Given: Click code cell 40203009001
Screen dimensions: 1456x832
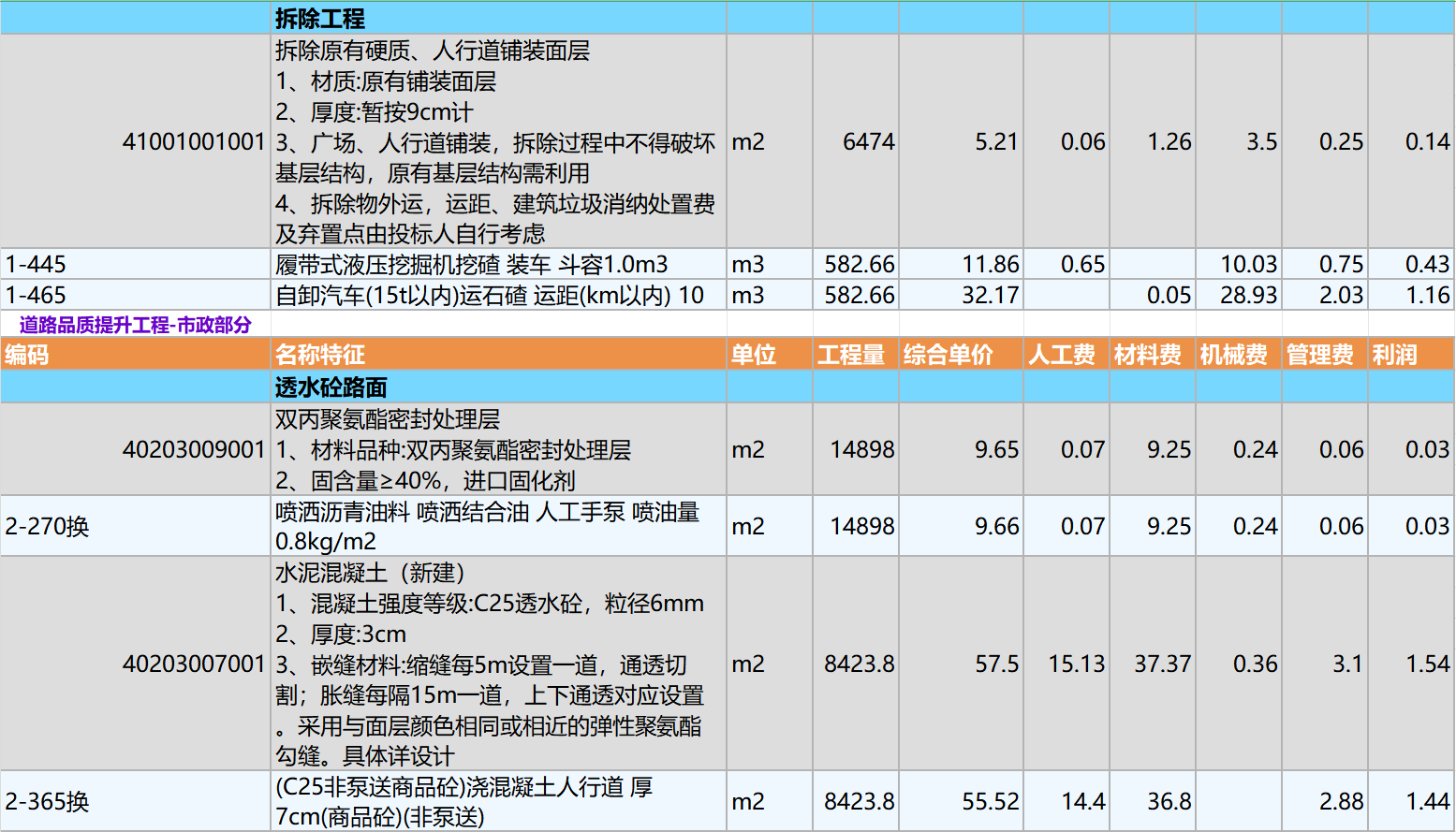Looking at the screenshot, I should 136,449.
